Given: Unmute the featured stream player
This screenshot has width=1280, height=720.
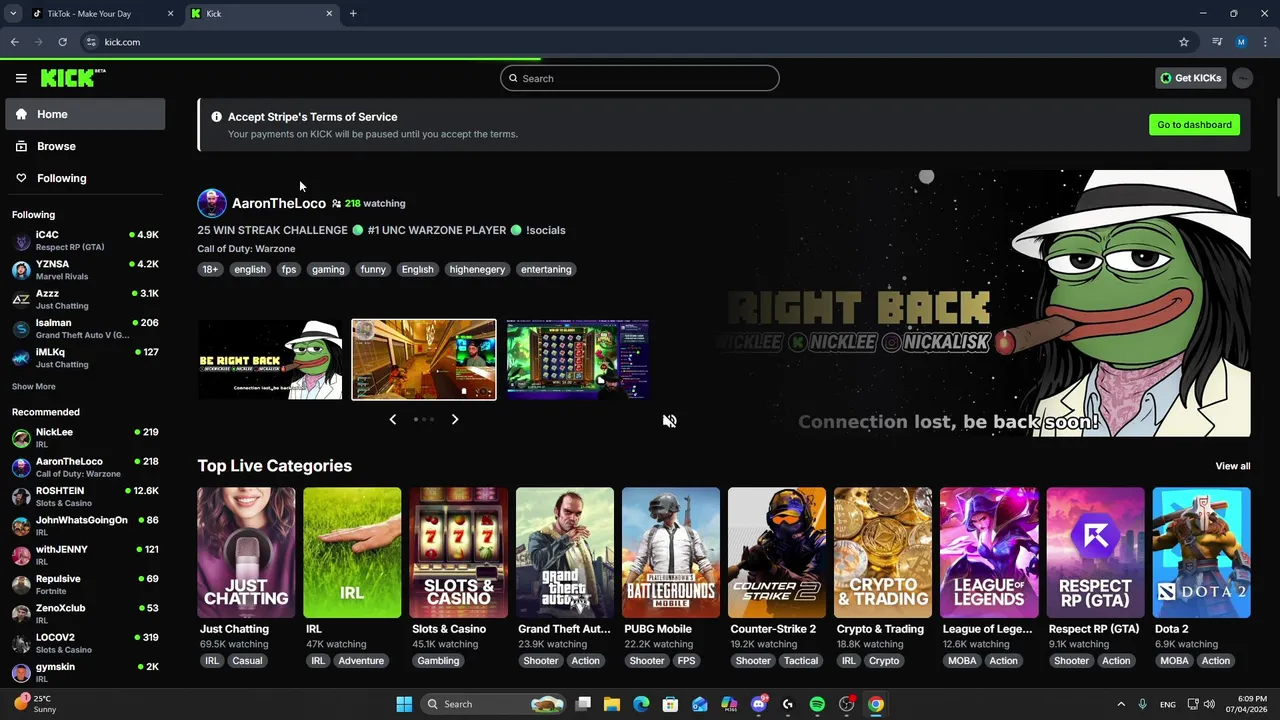Looking at the screenshot, I should tap(670, 421).
